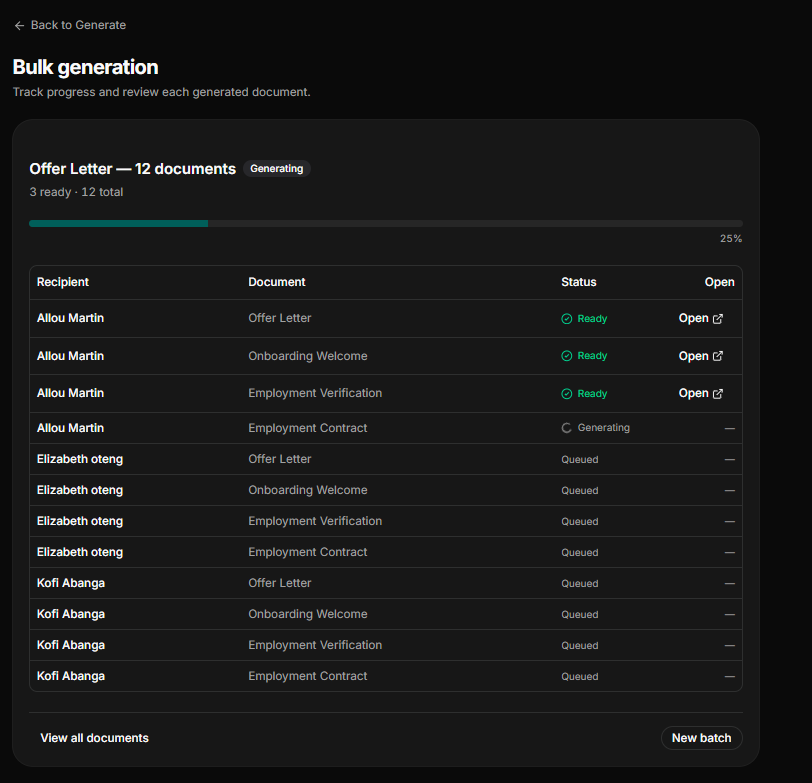Click the 3 ready · 12 total summary

(76, 192)
